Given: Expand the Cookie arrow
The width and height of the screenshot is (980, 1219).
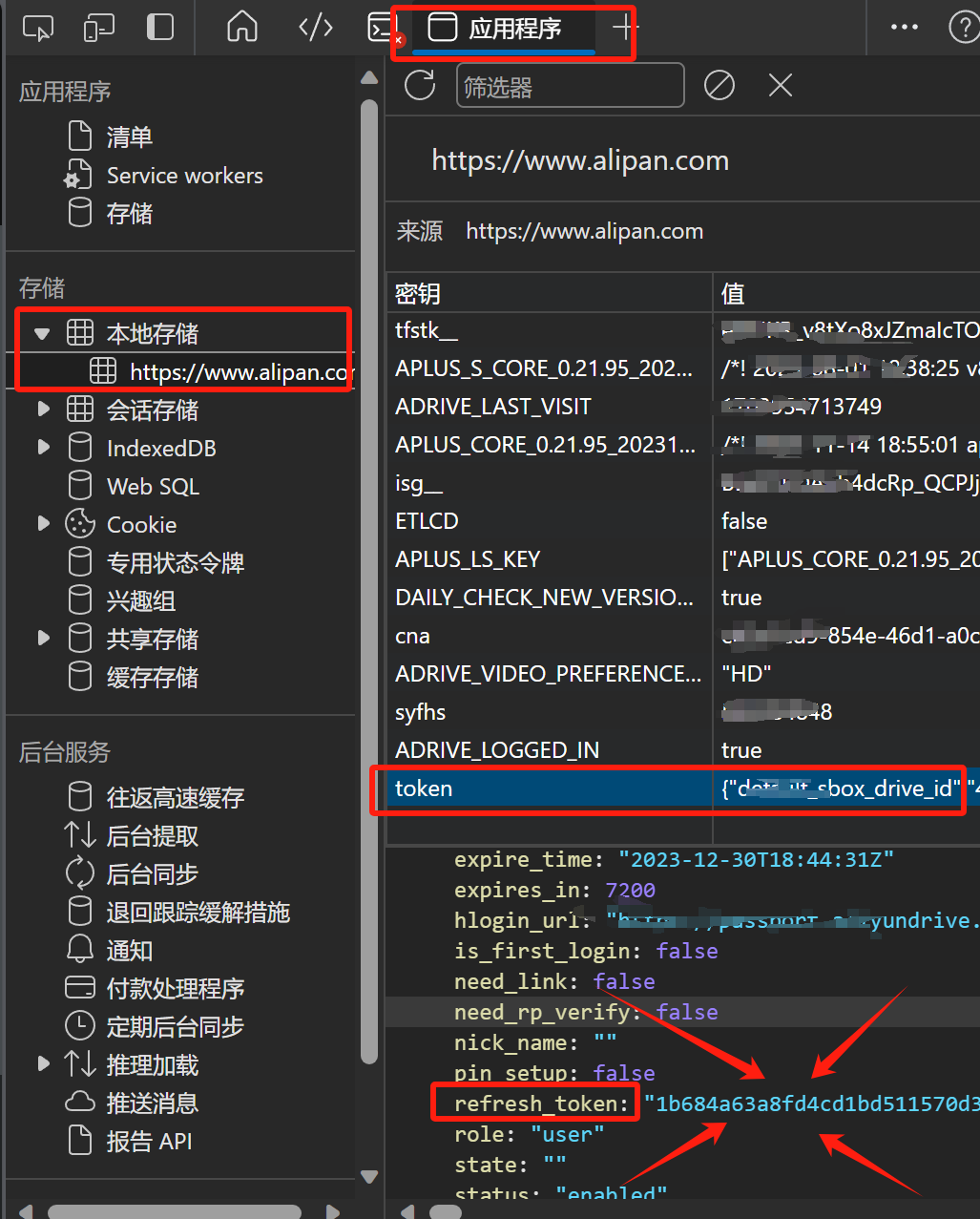Looking at the screenshot, I should point(43,524).
